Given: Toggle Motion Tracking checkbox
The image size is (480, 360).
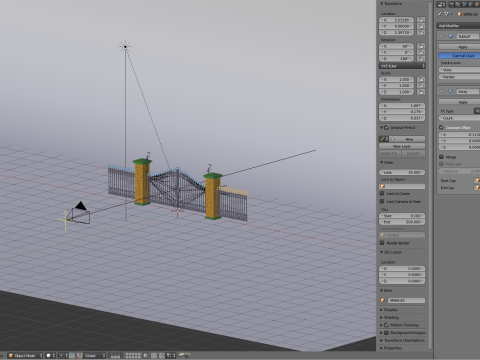Looking at the screenshot, I should 387,325.
